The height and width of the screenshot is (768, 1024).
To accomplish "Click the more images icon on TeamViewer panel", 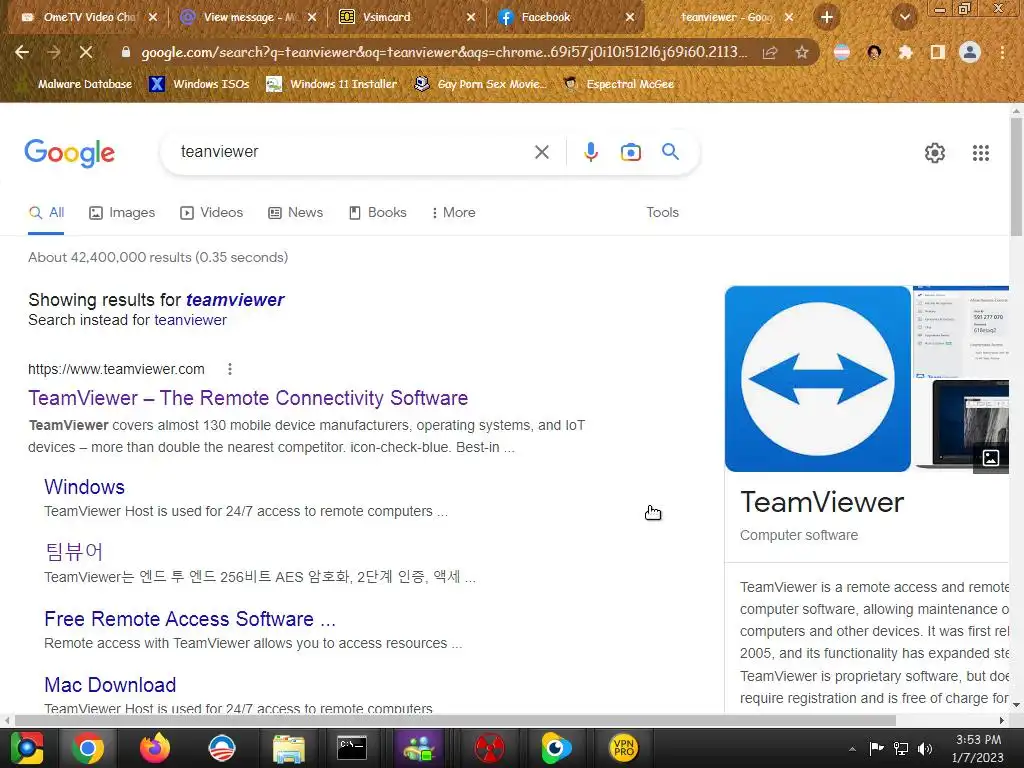I will [x=990, y=458].
